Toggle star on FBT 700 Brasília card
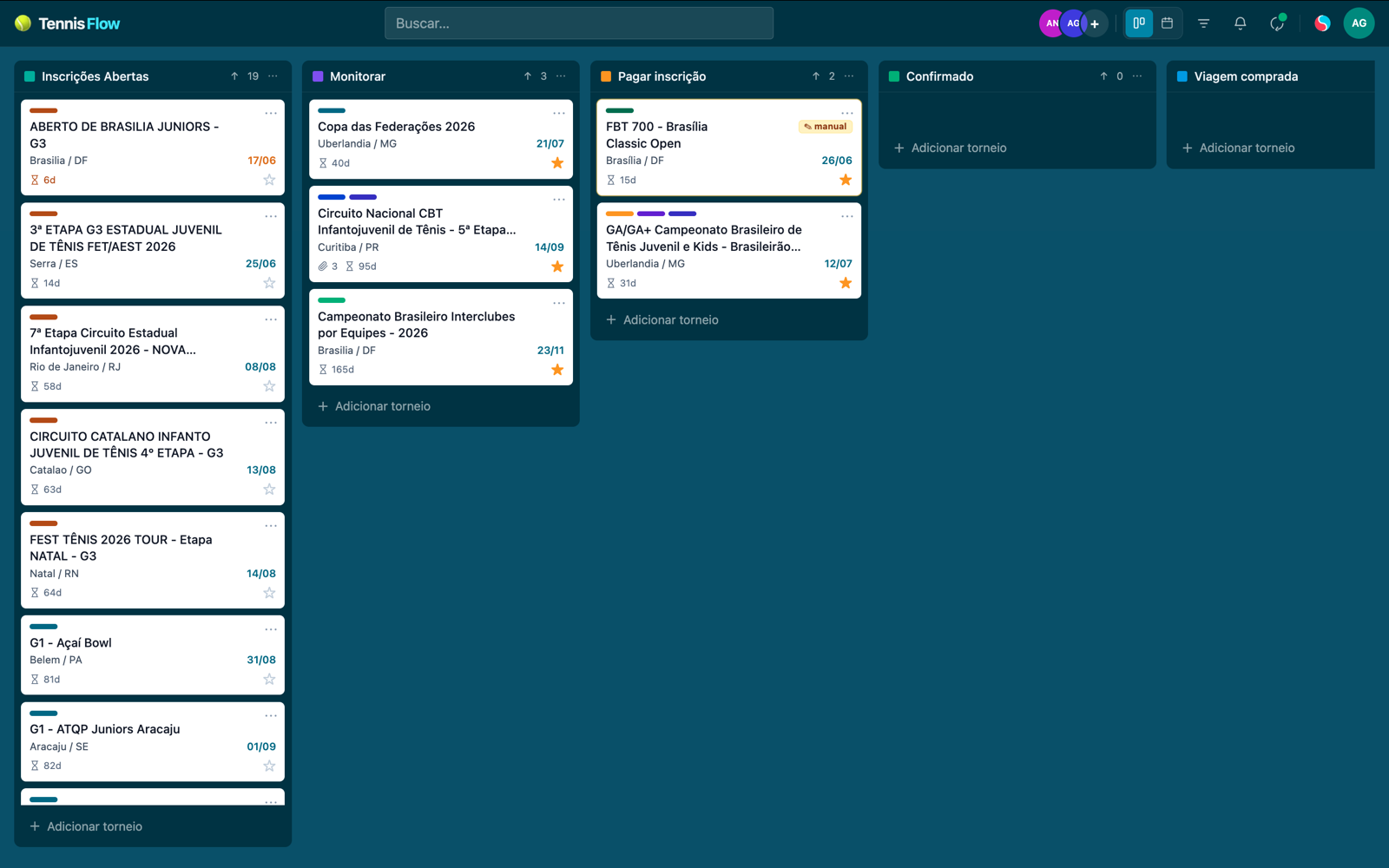Screen dimensions: 1389x868 pyautogui.click(x=846, y=180)
